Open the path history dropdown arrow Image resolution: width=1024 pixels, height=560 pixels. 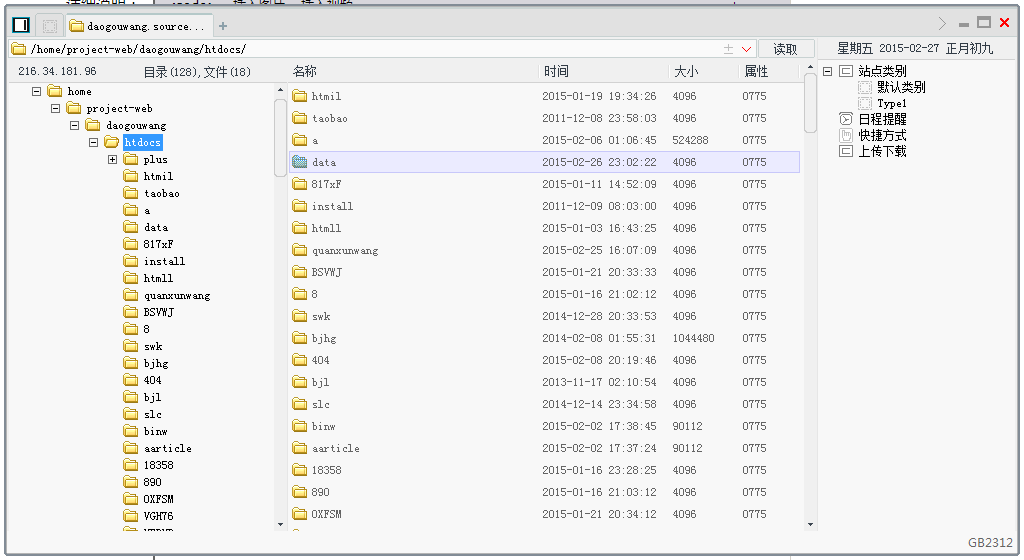coord(746,49)
